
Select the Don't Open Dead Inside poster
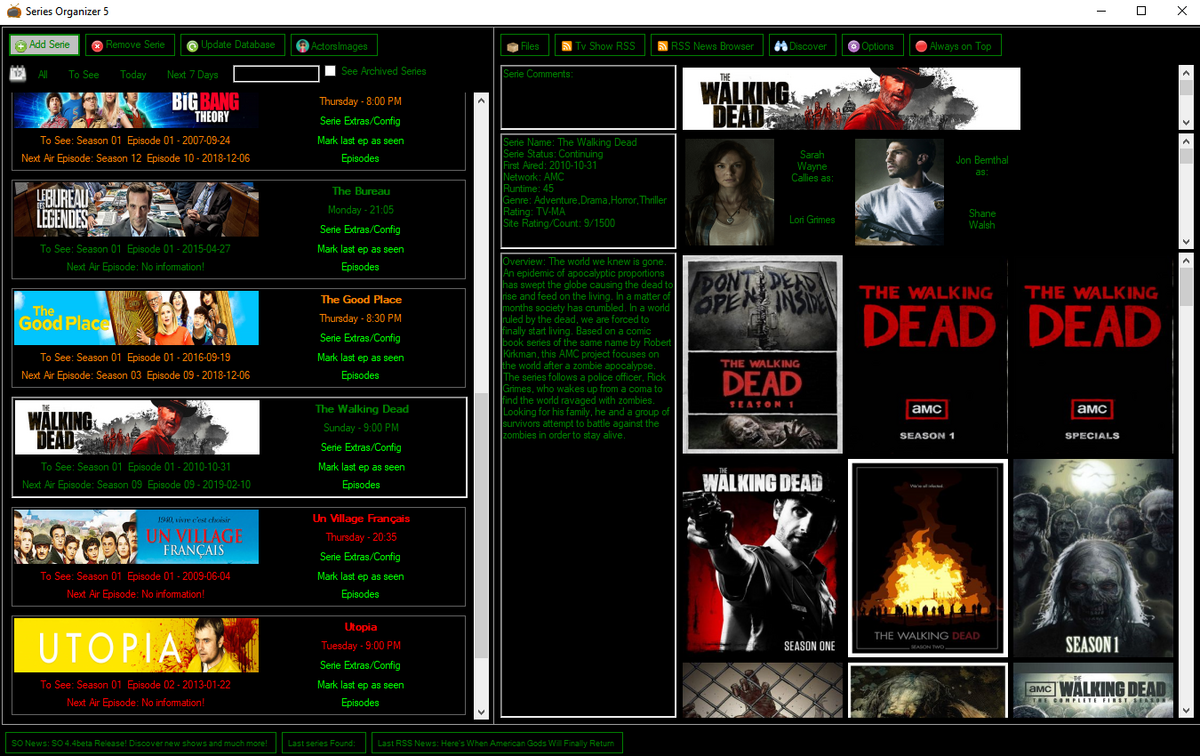click(763, 354)
